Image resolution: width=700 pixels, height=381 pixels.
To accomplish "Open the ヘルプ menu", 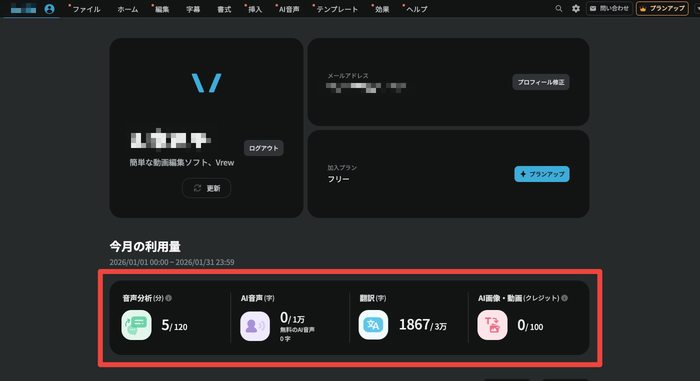I will click(x=417, y=9).
